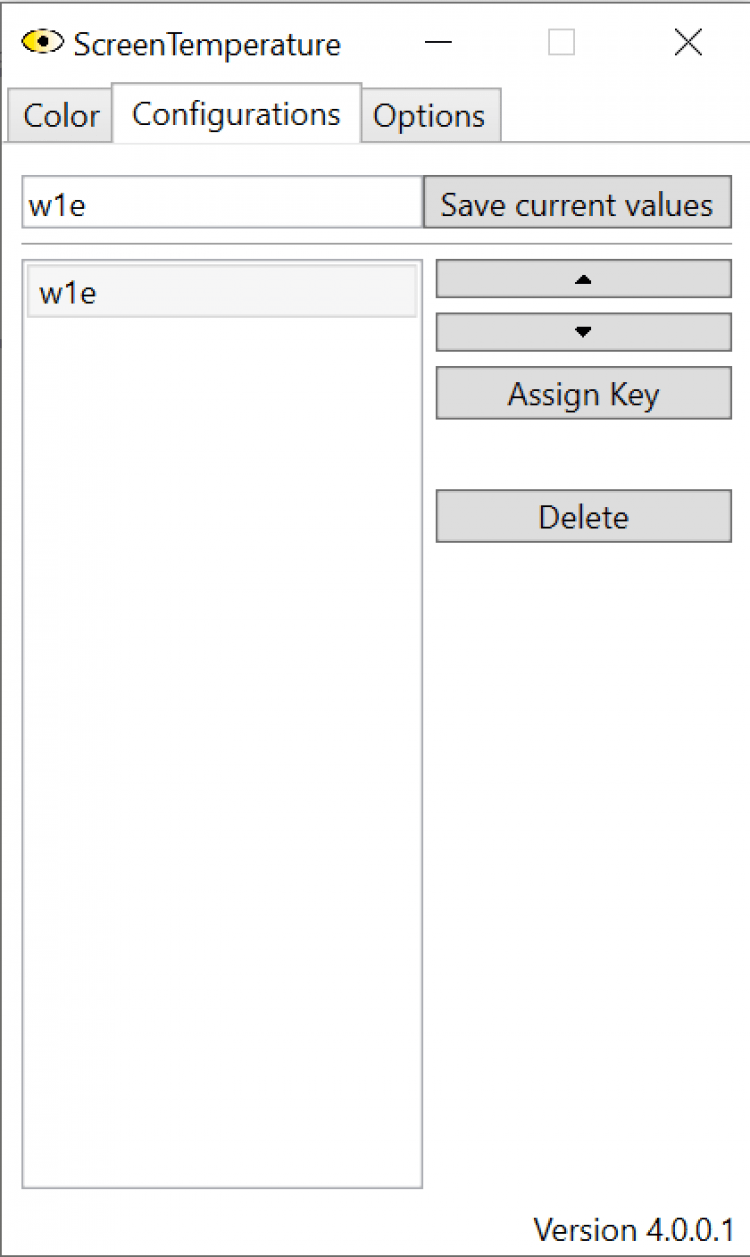The width and height of the screenshot is (750, 1257).
Task: Click the Version 4.0.0.1 label
Action: point(633,1229)
